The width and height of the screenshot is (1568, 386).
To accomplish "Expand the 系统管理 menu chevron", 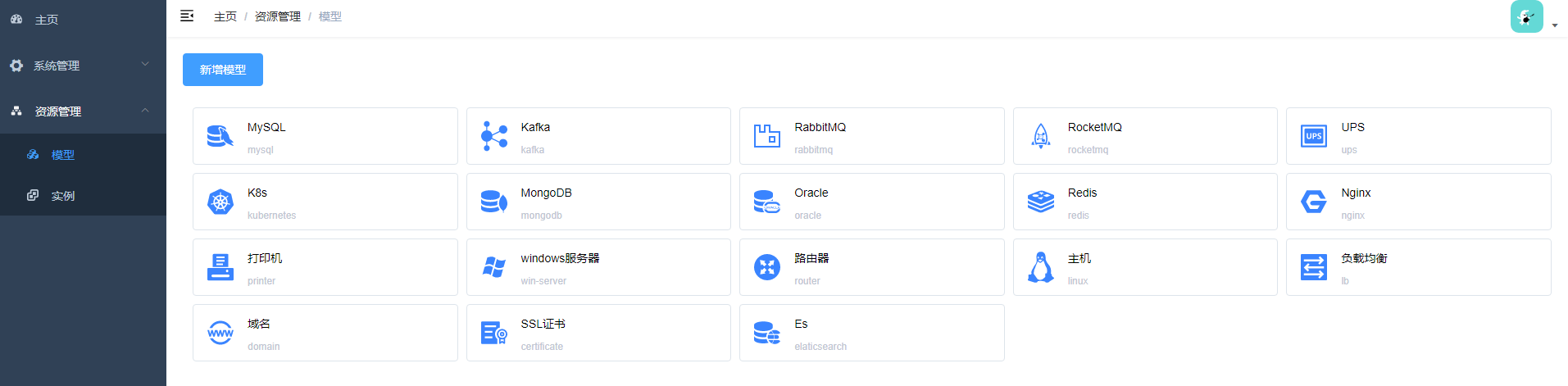I will click(145, 64).
